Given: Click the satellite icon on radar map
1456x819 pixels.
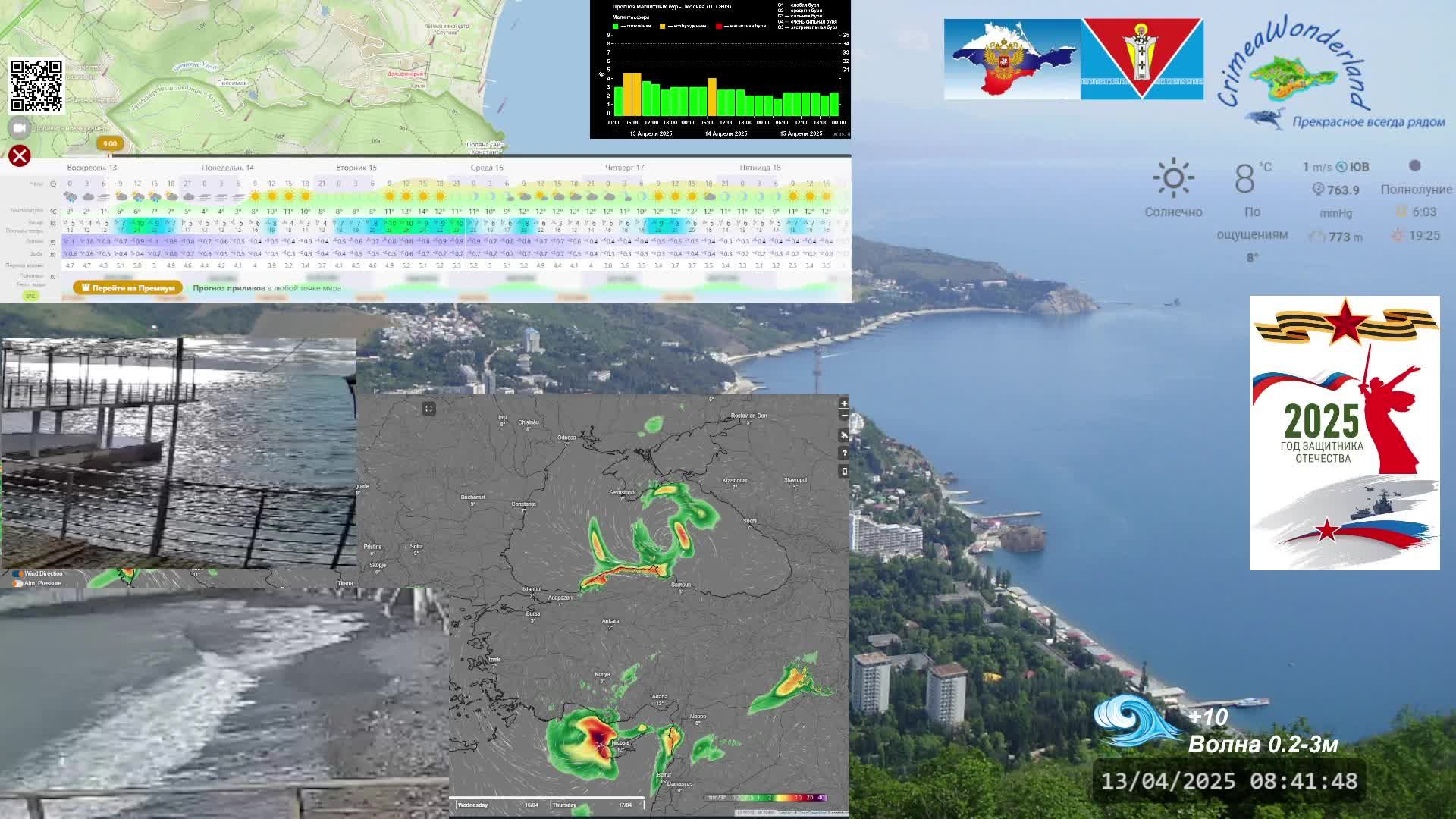Looking at the screenshot, I should pyautogui.click(x=844, y=435).
